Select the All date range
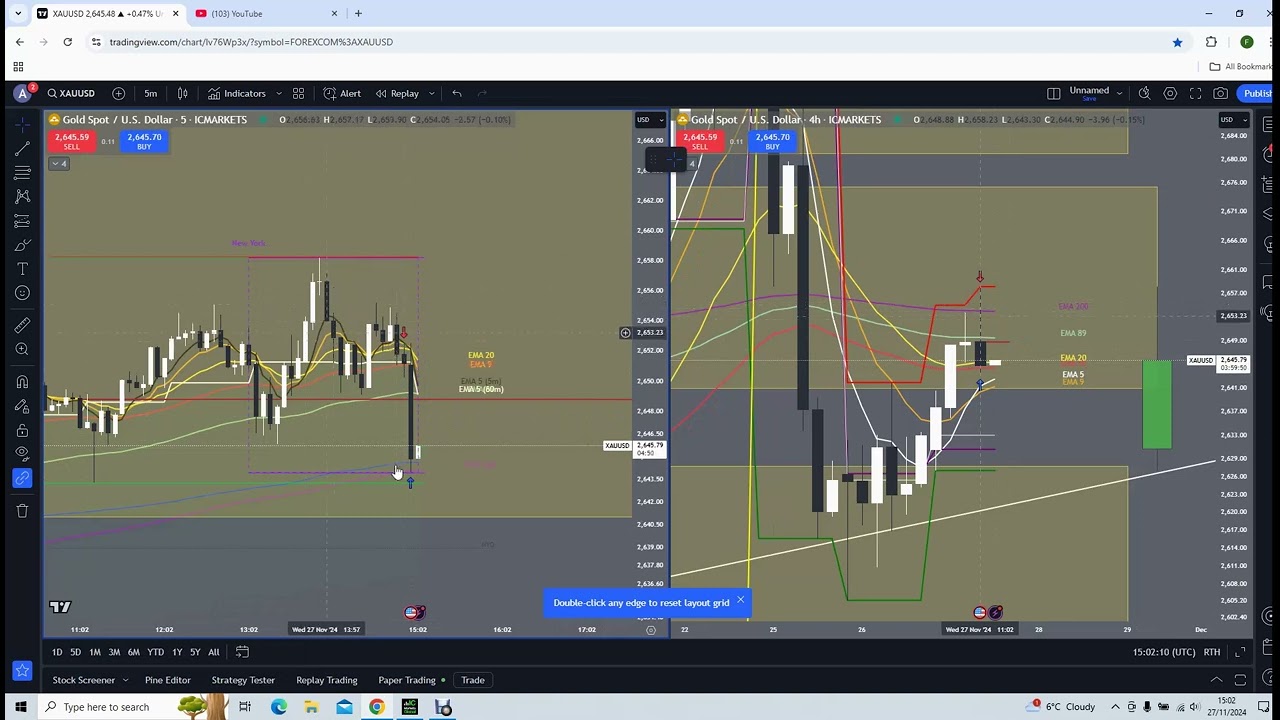This screenshot has width=1280, height=720. coord(213,652)
